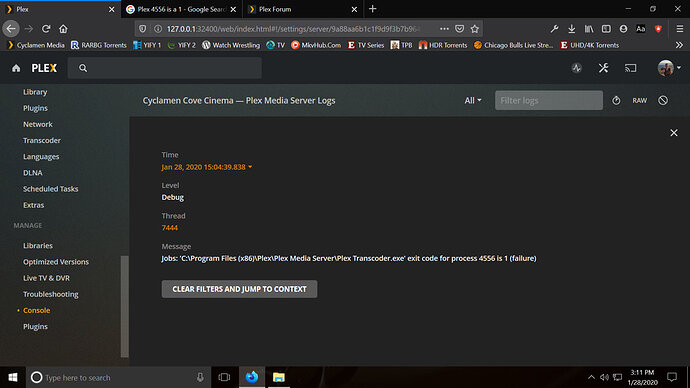Screen dimensions: 690x388
Task: Reload the current page
Action: 46,29
